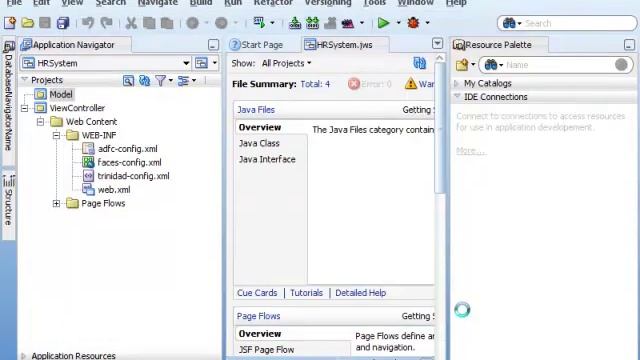Click the Make project build icon
This screenshot has height=360, width=640.
click(295, 23)
